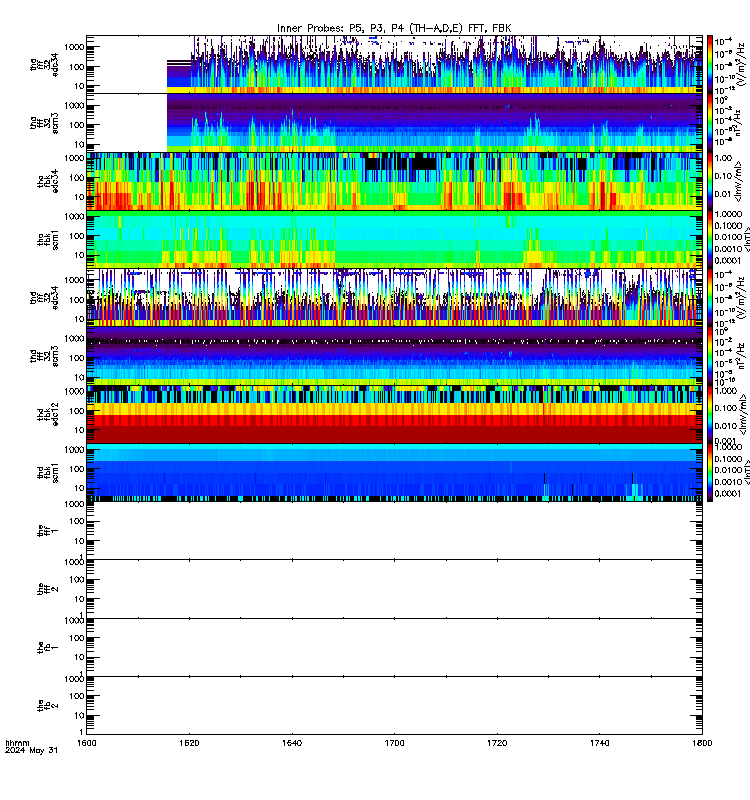Click the empty "the fb 1" plot panel
This screenshot has width=750, height=800.
click(x=394, y=647)
